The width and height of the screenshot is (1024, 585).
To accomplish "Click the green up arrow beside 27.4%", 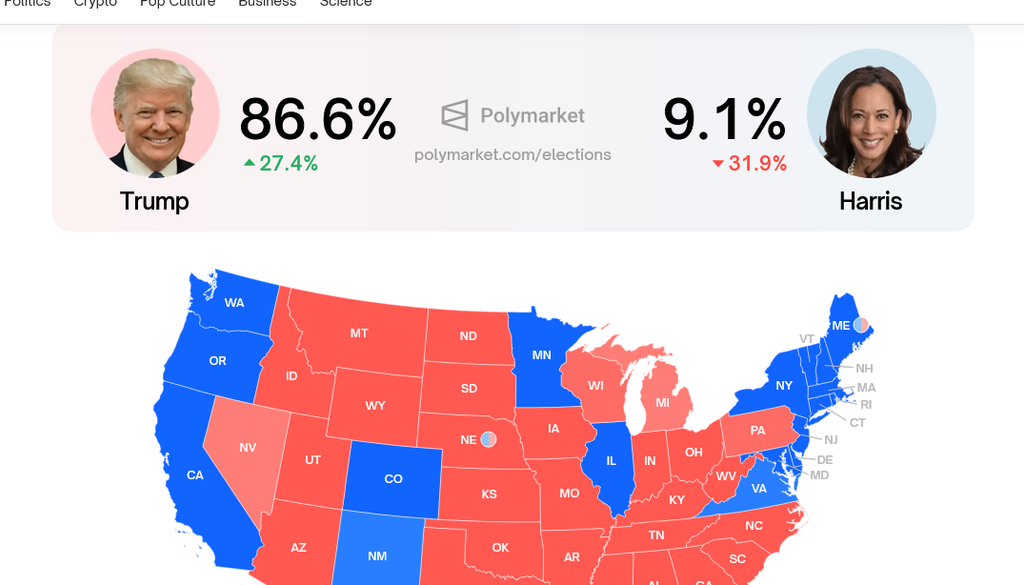I will pyautogui.click(x=249, y=163).
